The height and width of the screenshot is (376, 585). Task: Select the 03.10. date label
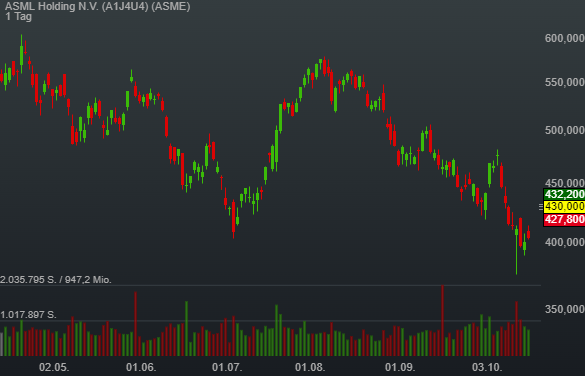[x=487, y=367]
